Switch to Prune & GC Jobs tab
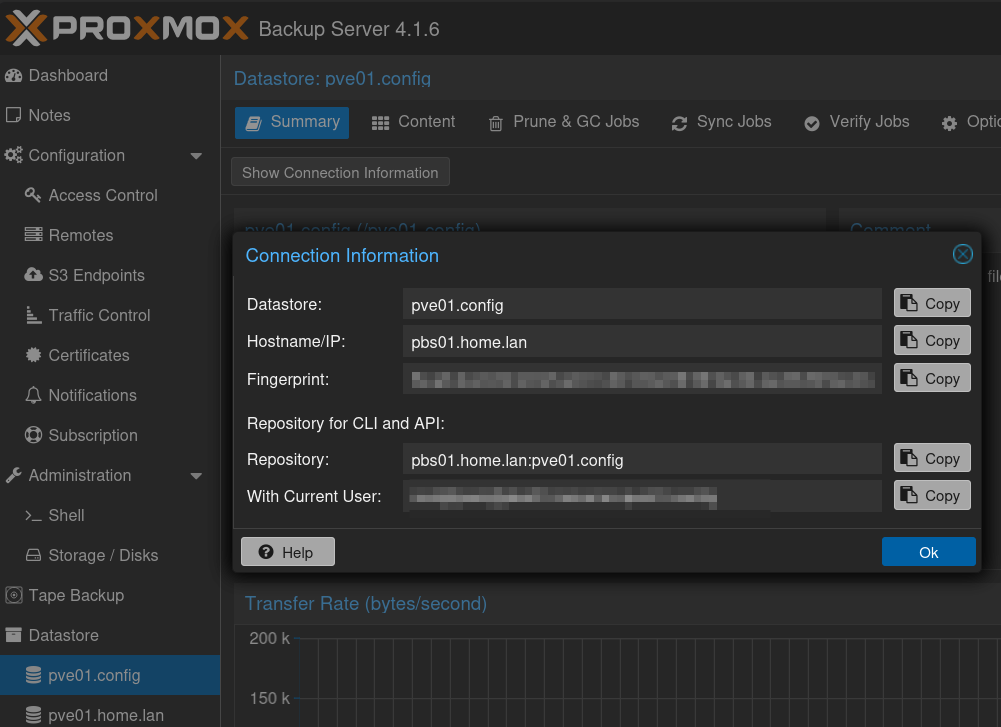Screen dimensions: 1001x727 (563, 122)
